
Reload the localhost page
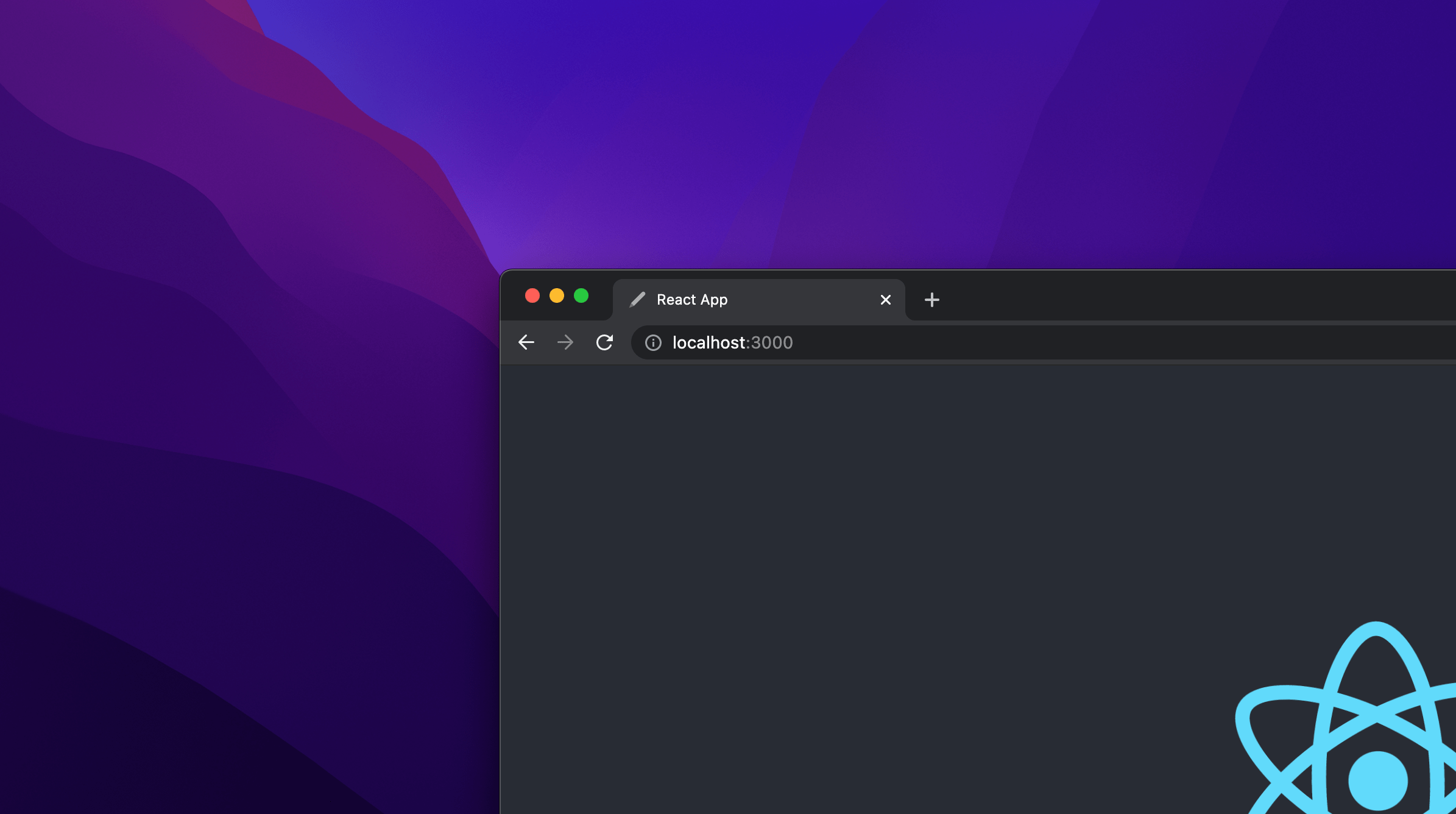[x=604, y=342]
